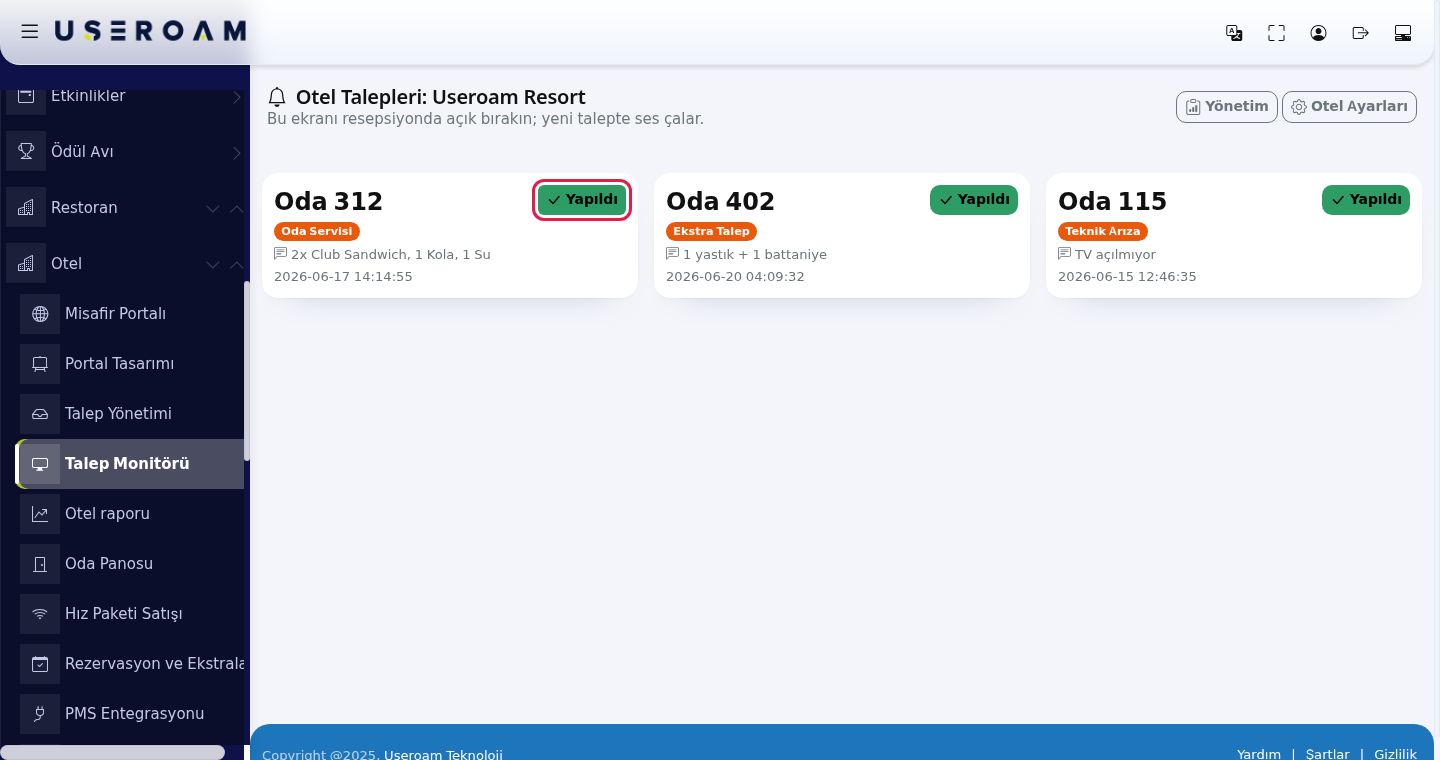Click the trophy icon for Ödül Avı

coord(26,152)
